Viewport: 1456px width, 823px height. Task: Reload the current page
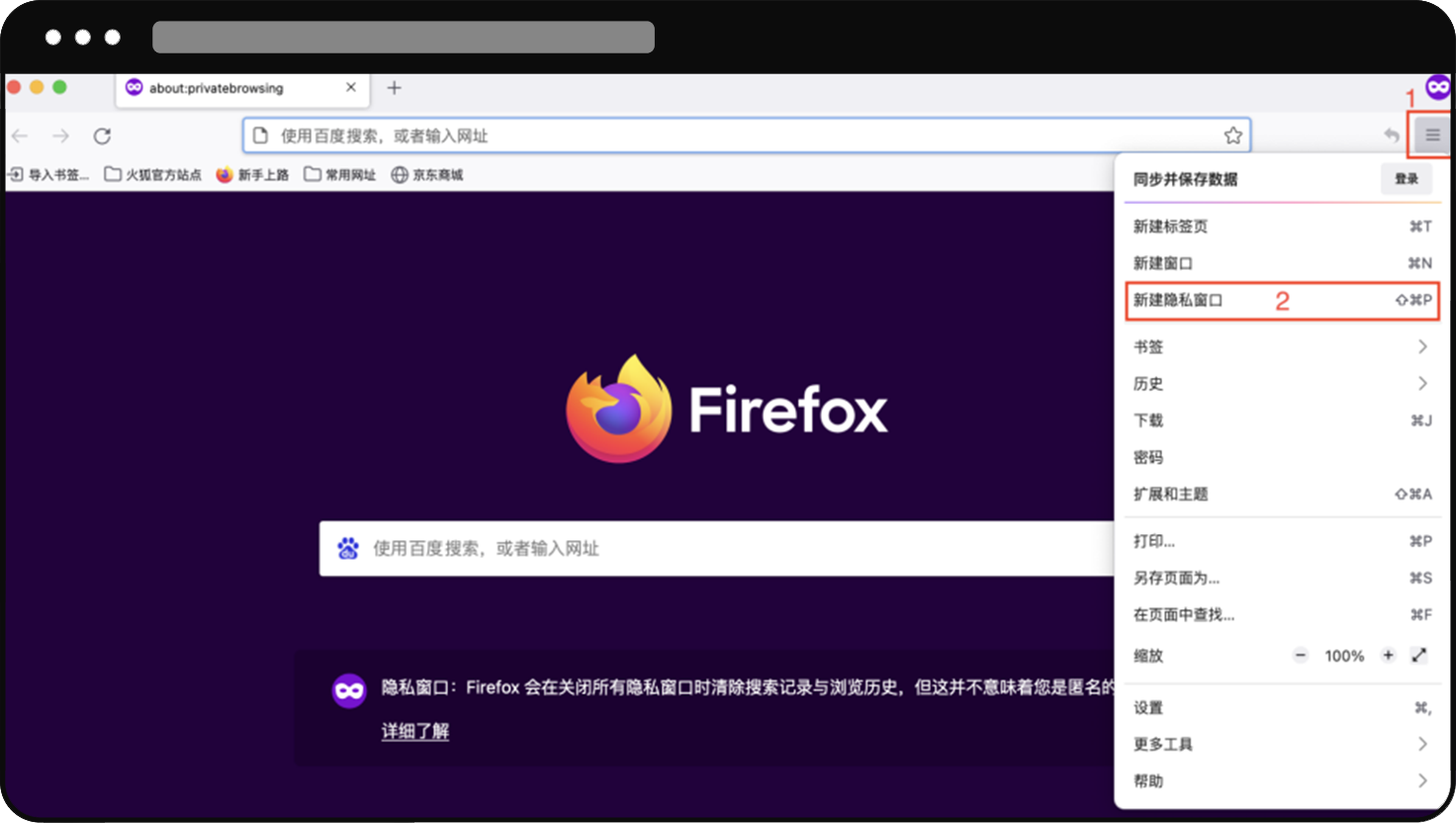pyautogui.click(x=102, y=136)
